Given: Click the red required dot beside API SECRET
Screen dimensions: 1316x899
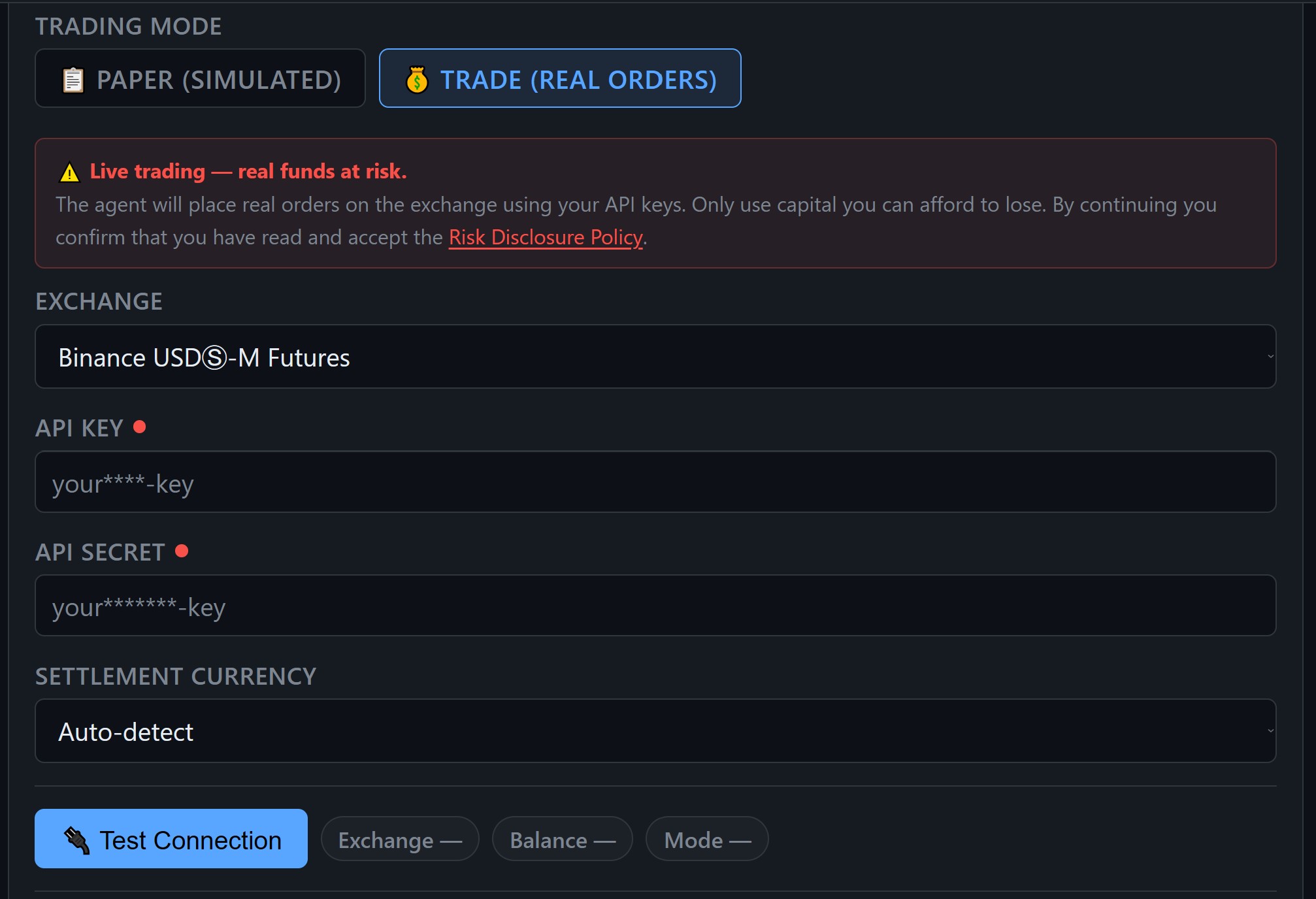Looking at the screenshot, I should coord(182,551).
